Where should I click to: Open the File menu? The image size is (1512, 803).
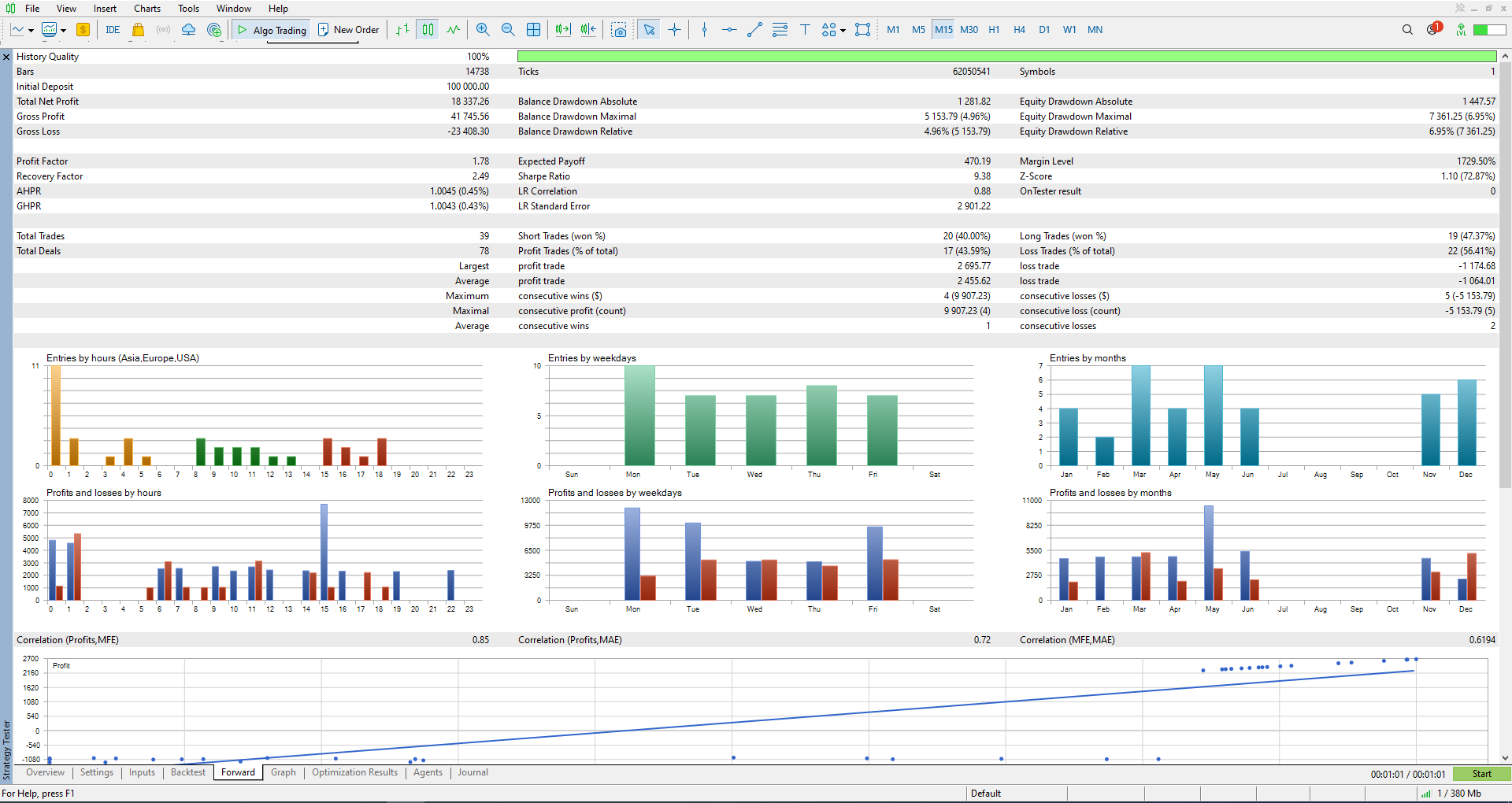pyautogui.click(x=32, y=9)
